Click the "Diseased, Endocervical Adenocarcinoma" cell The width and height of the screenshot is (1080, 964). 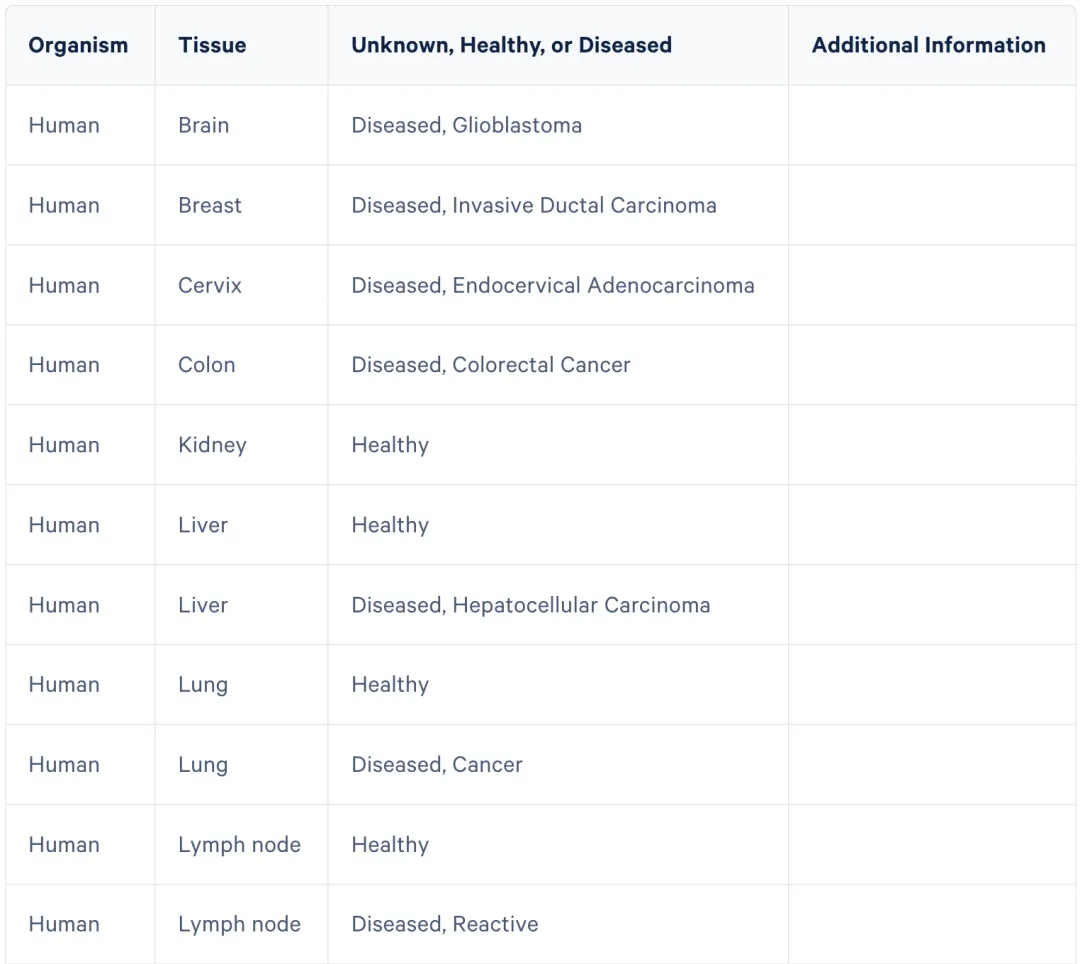(552, 285)
